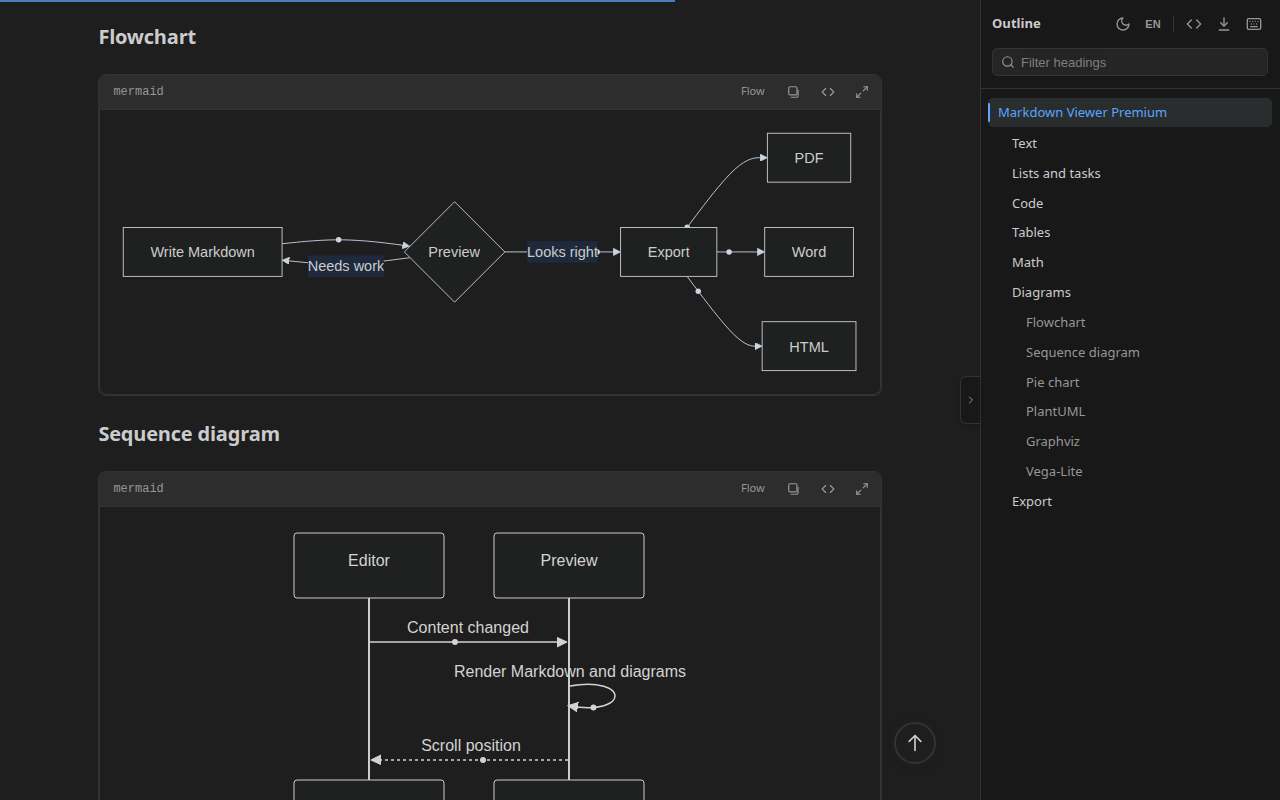Show source code of Flowchart block
Screen dimensions: 1280x800
(828, 92)
